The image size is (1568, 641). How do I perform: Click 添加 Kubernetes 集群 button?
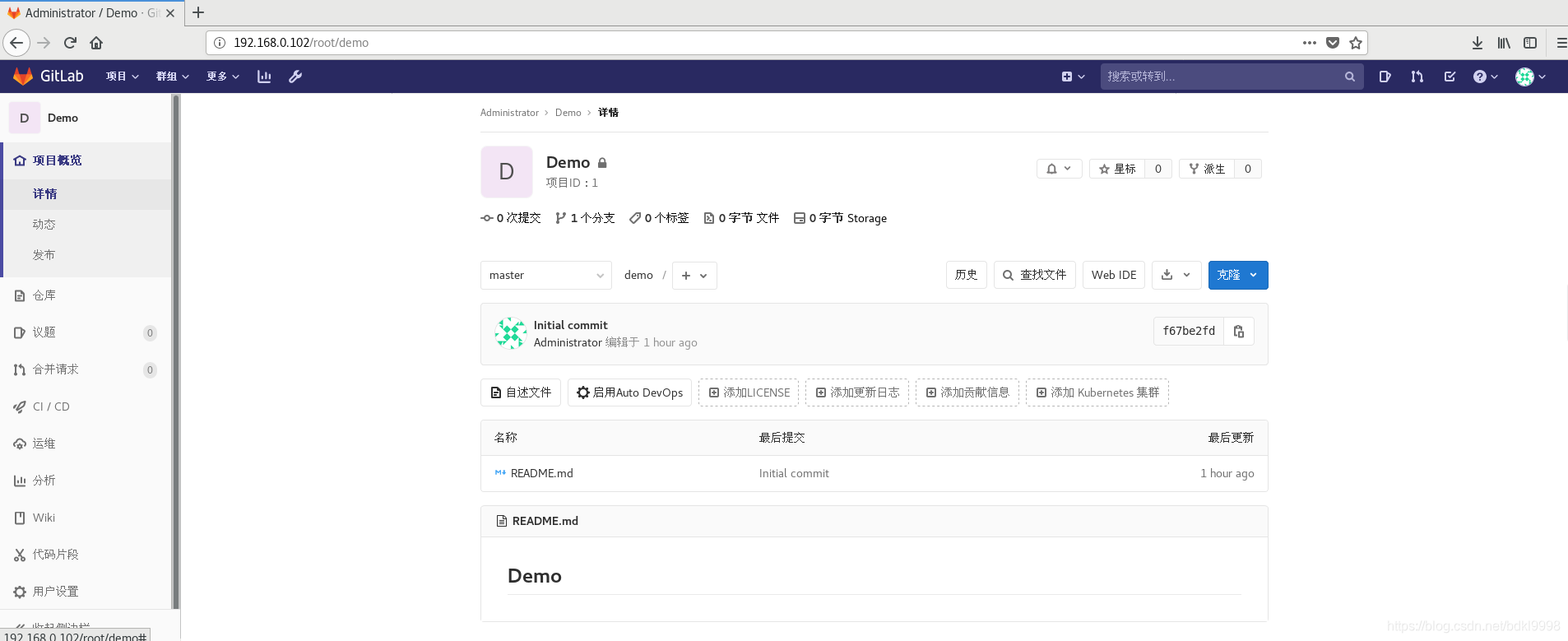click(1097, 392)
